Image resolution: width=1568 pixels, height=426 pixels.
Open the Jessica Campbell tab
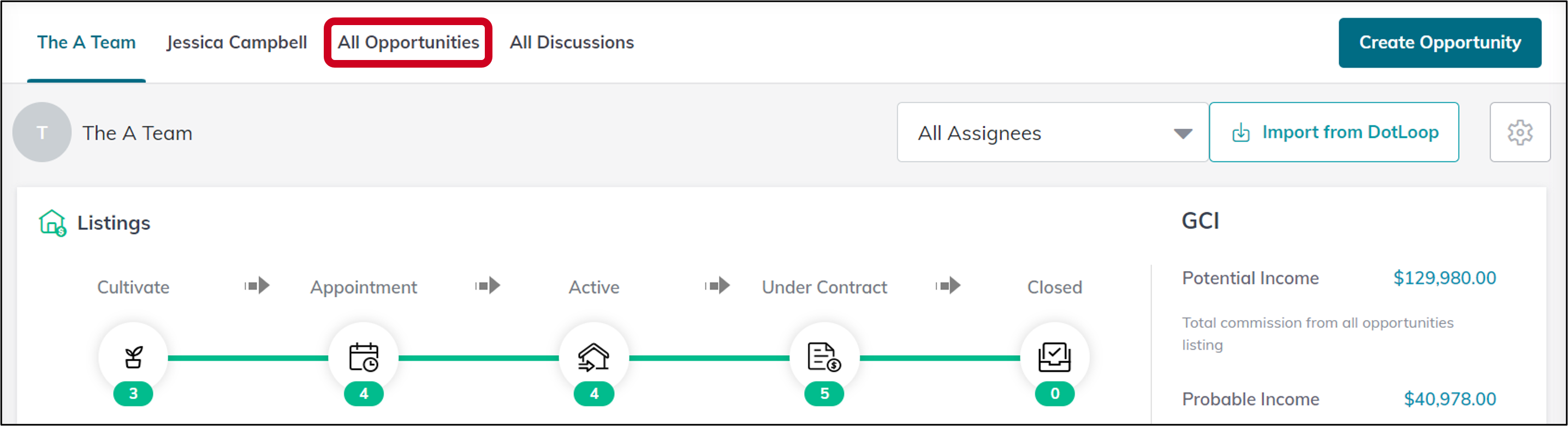237,43
